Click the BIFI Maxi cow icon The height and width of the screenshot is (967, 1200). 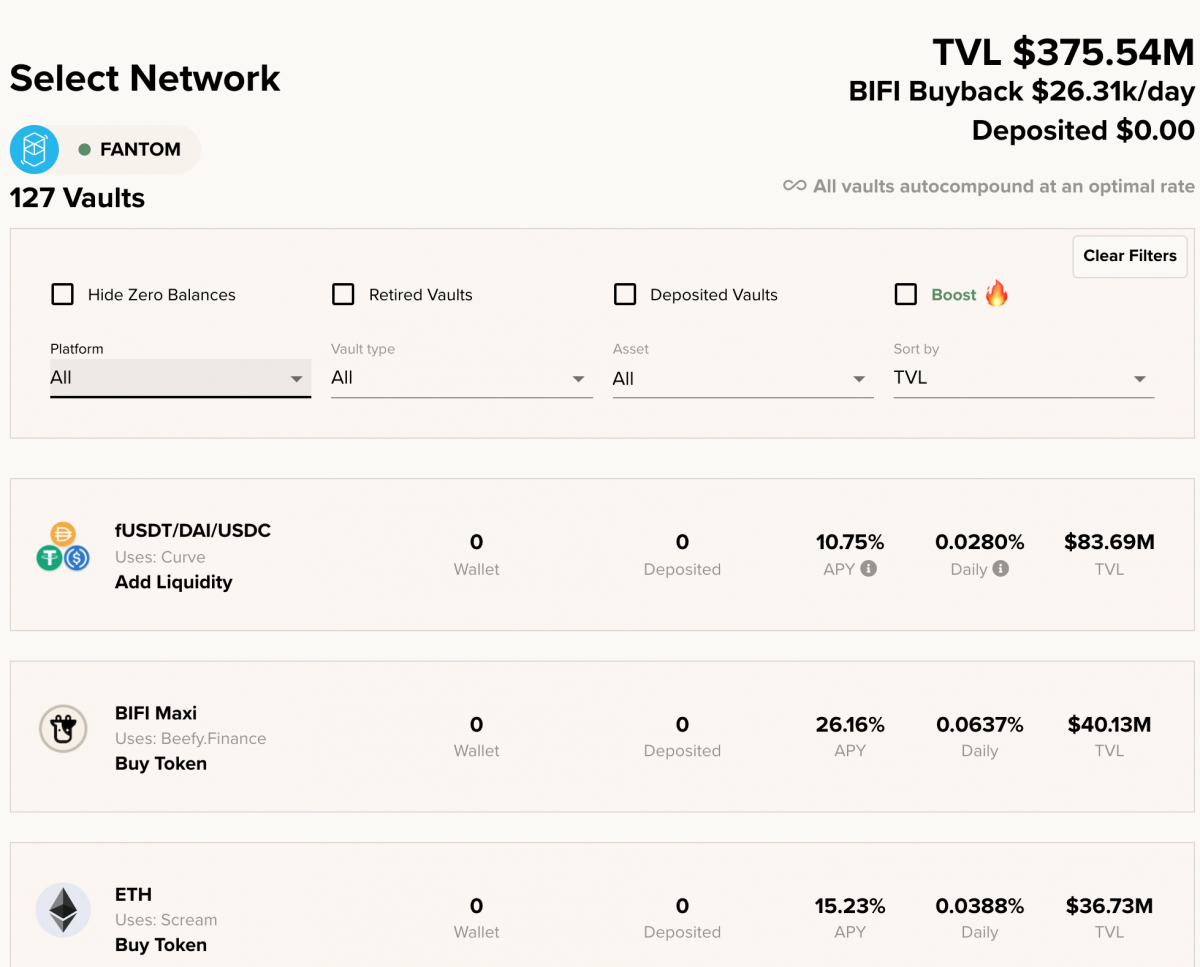coord(63,729)
